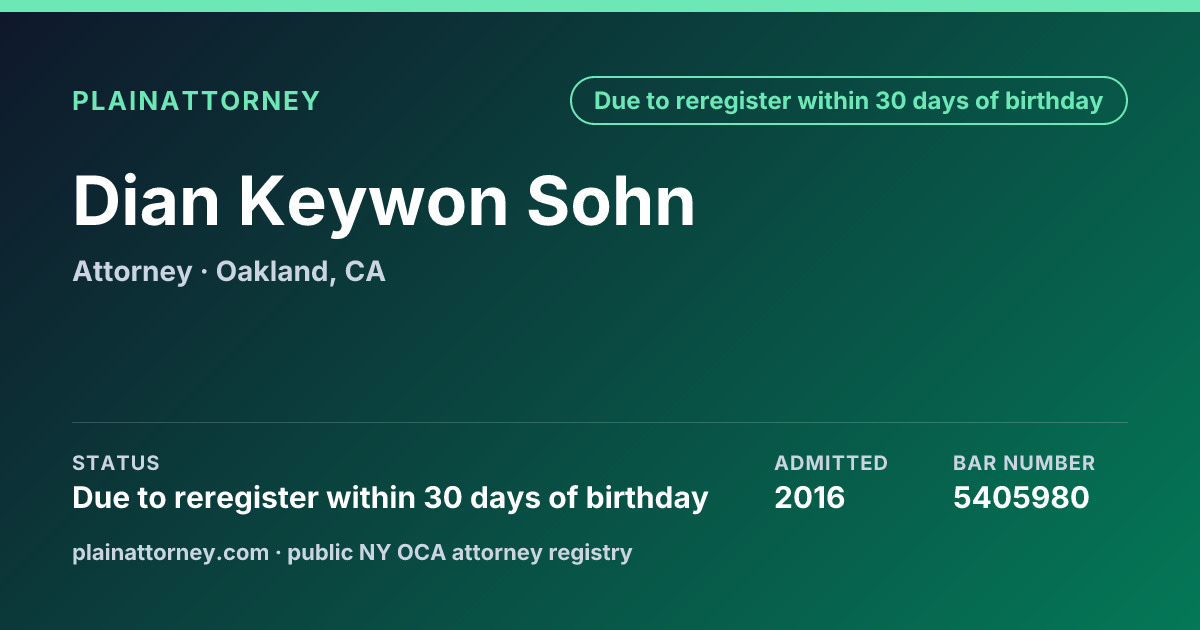Screen dimensions: 1200x630
Task: Click the first name "Dian" in the heading
Action: click(146, 201)
